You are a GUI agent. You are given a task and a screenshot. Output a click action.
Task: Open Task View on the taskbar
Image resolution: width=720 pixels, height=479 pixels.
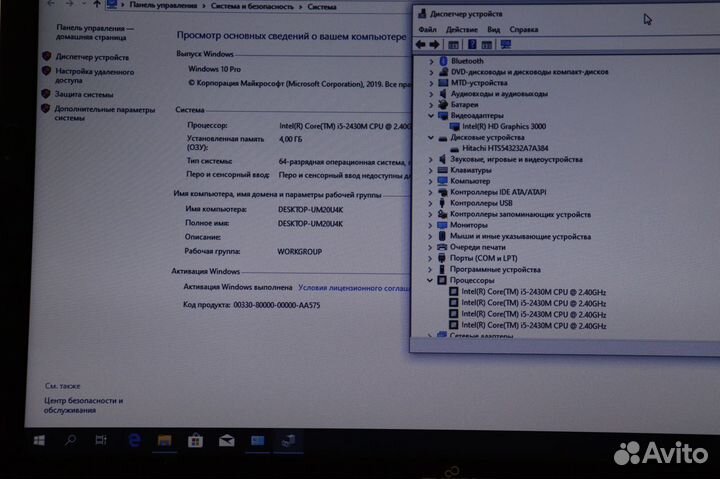[x=101, y=441]
